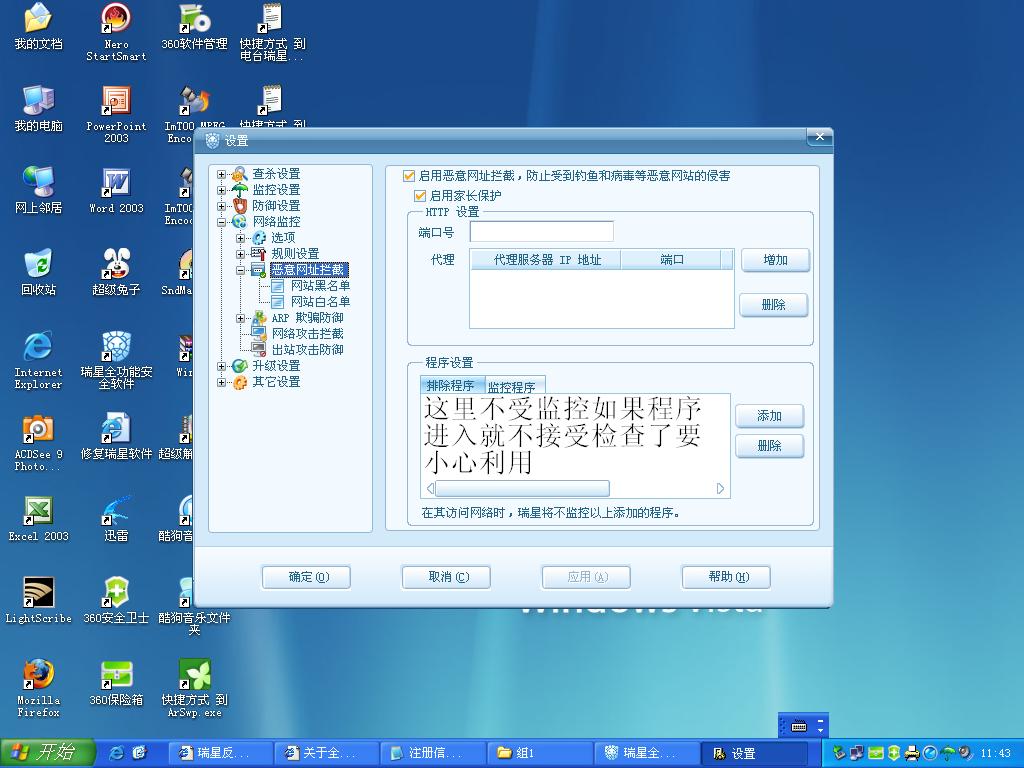
Task: Open 360安全卫士 desktop icon
Action: coord(116,593)
